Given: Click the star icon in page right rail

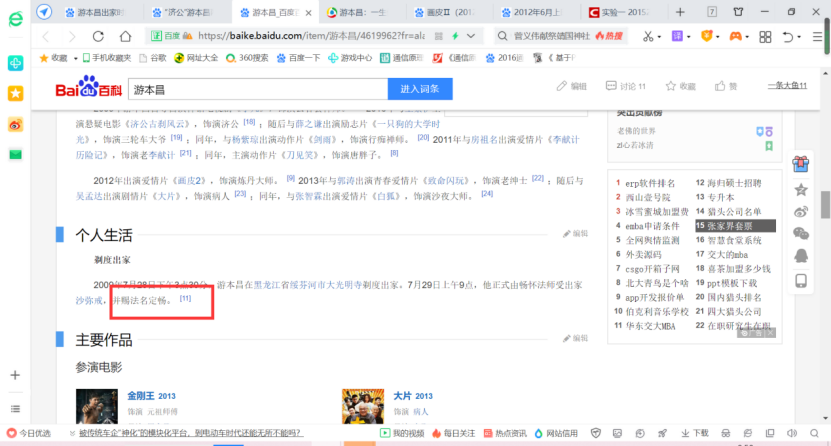Looking at the screenshot, I should click(x=801, y=190).
